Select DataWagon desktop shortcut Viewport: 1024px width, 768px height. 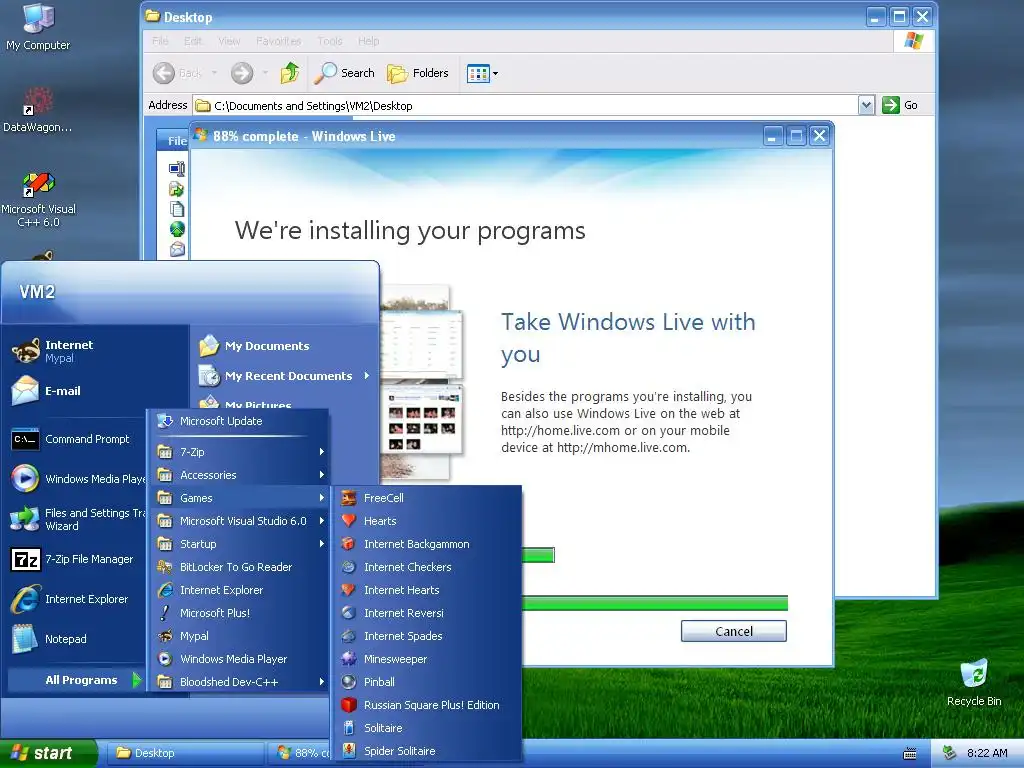37,110
